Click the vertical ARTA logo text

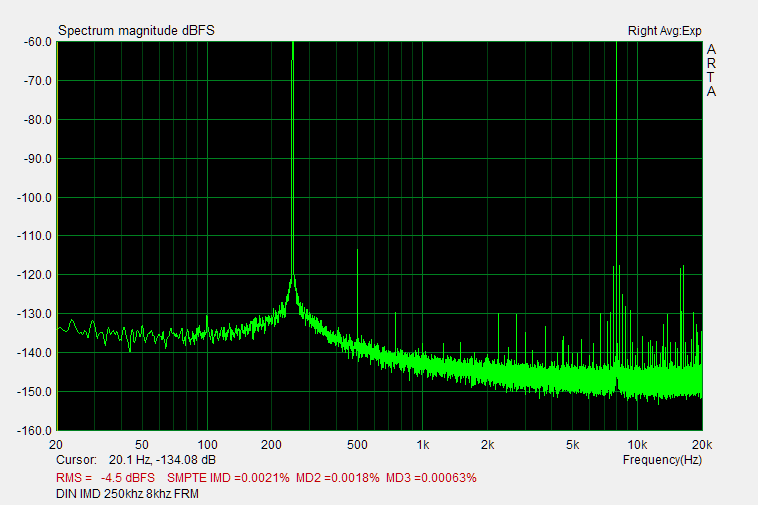point(711,70)
